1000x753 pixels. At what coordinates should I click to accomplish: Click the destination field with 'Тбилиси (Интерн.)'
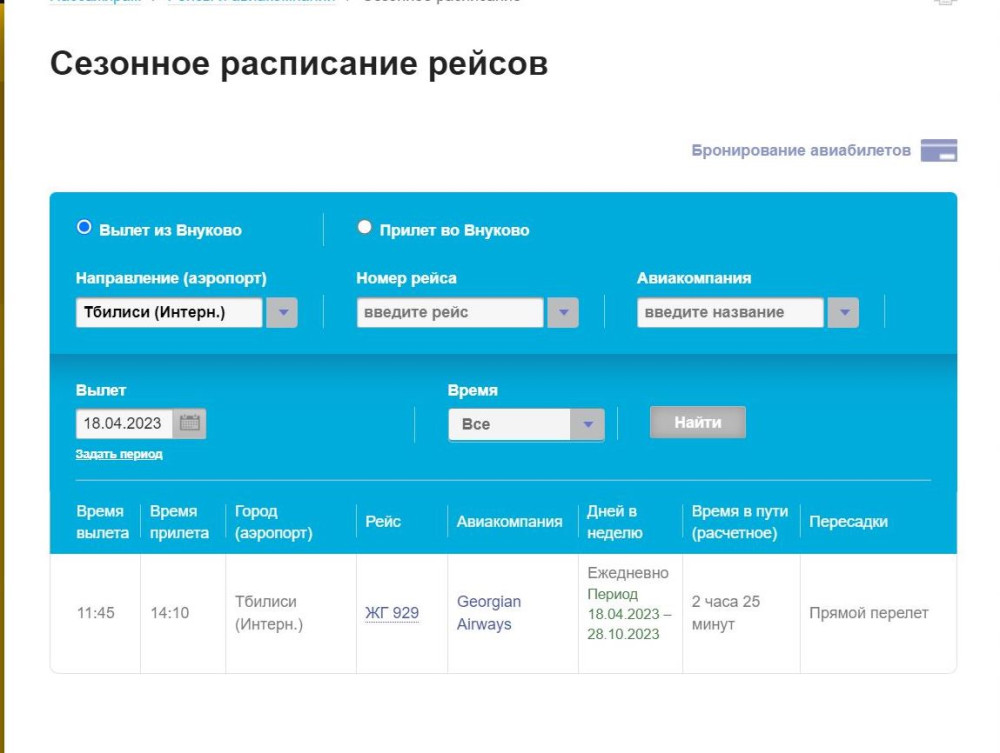coord(169,313)
